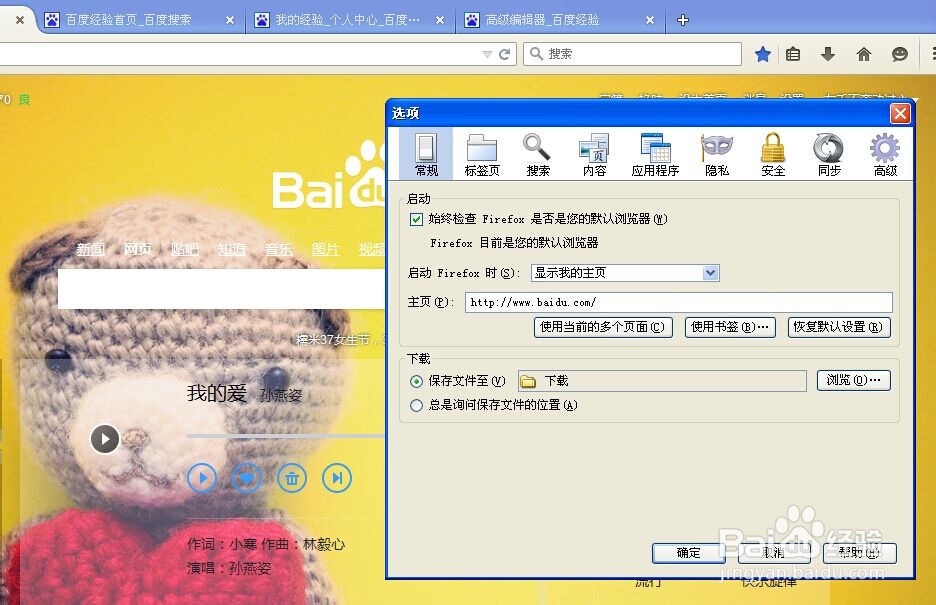The width and height of the screenshot is (936, 605).
Task: Open the 搜索 (Search) options panel
Action: [x=538, y=155]
